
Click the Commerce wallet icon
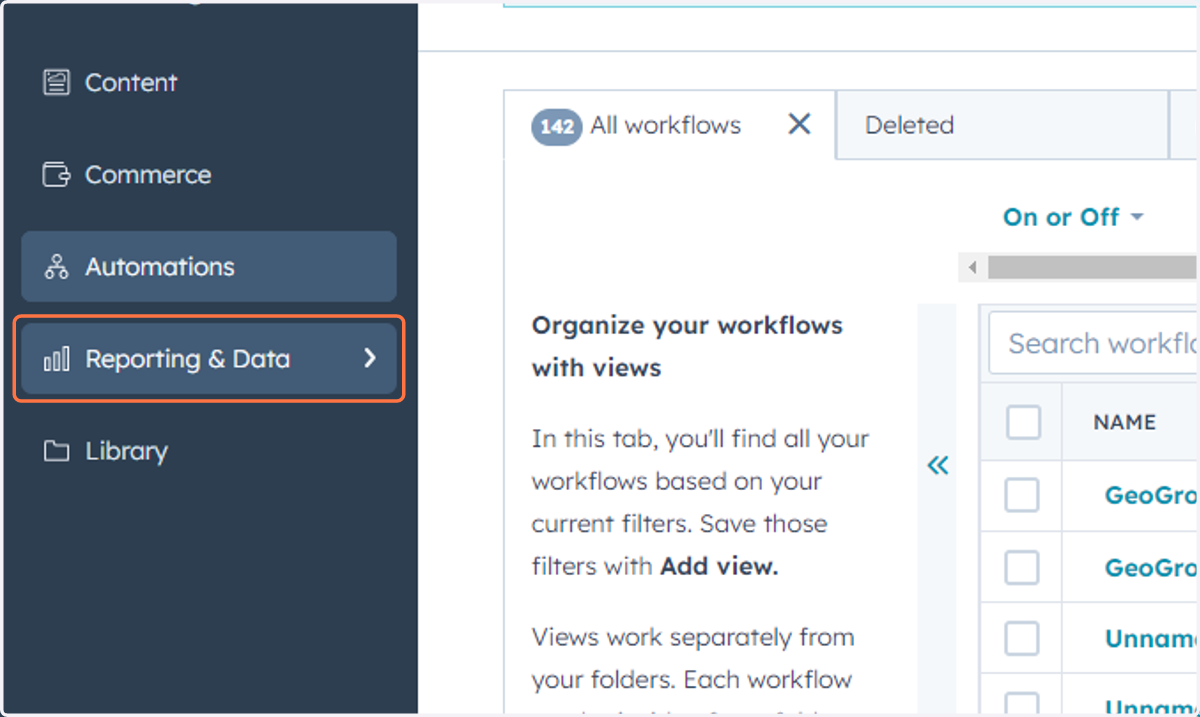(x=57, y=174)
